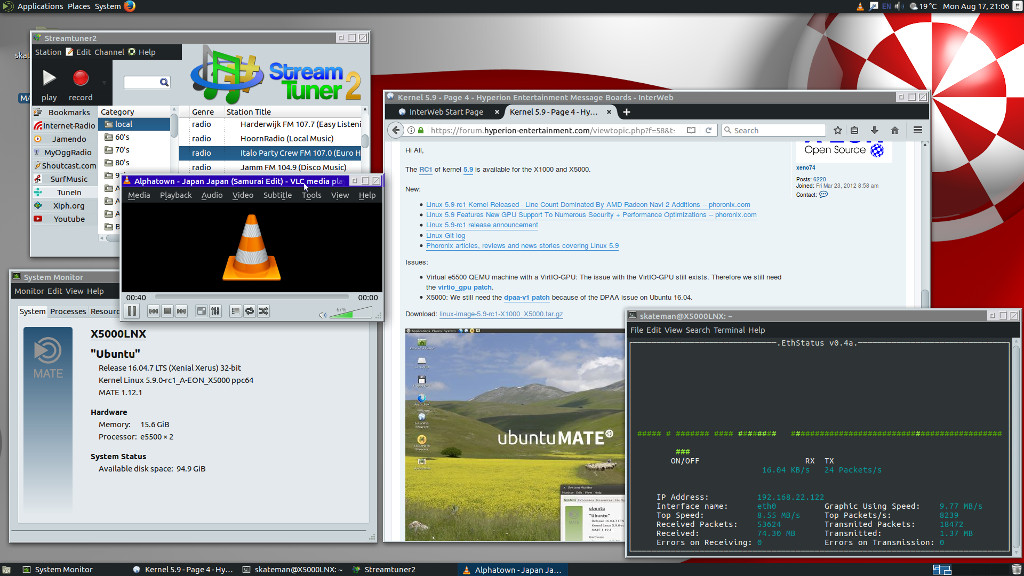The image size is (1024, 576).
Task: Open the Linux Git log link
Action: 445,235
